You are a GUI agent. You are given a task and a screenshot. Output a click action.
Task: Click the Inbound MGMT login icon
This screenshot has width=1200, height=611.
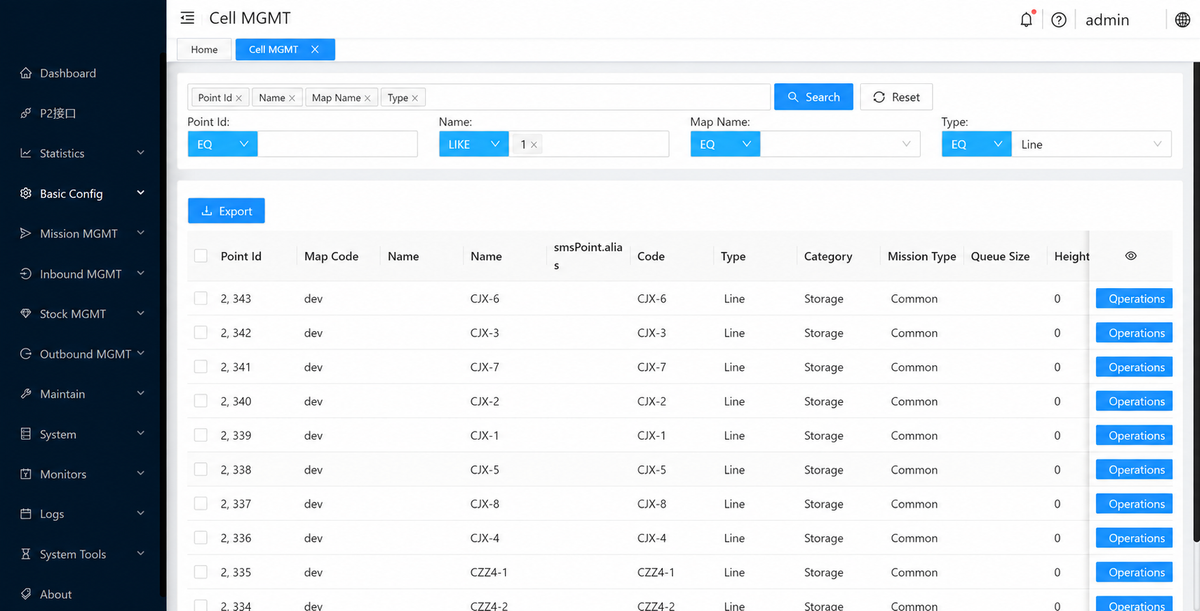point(26,273)
